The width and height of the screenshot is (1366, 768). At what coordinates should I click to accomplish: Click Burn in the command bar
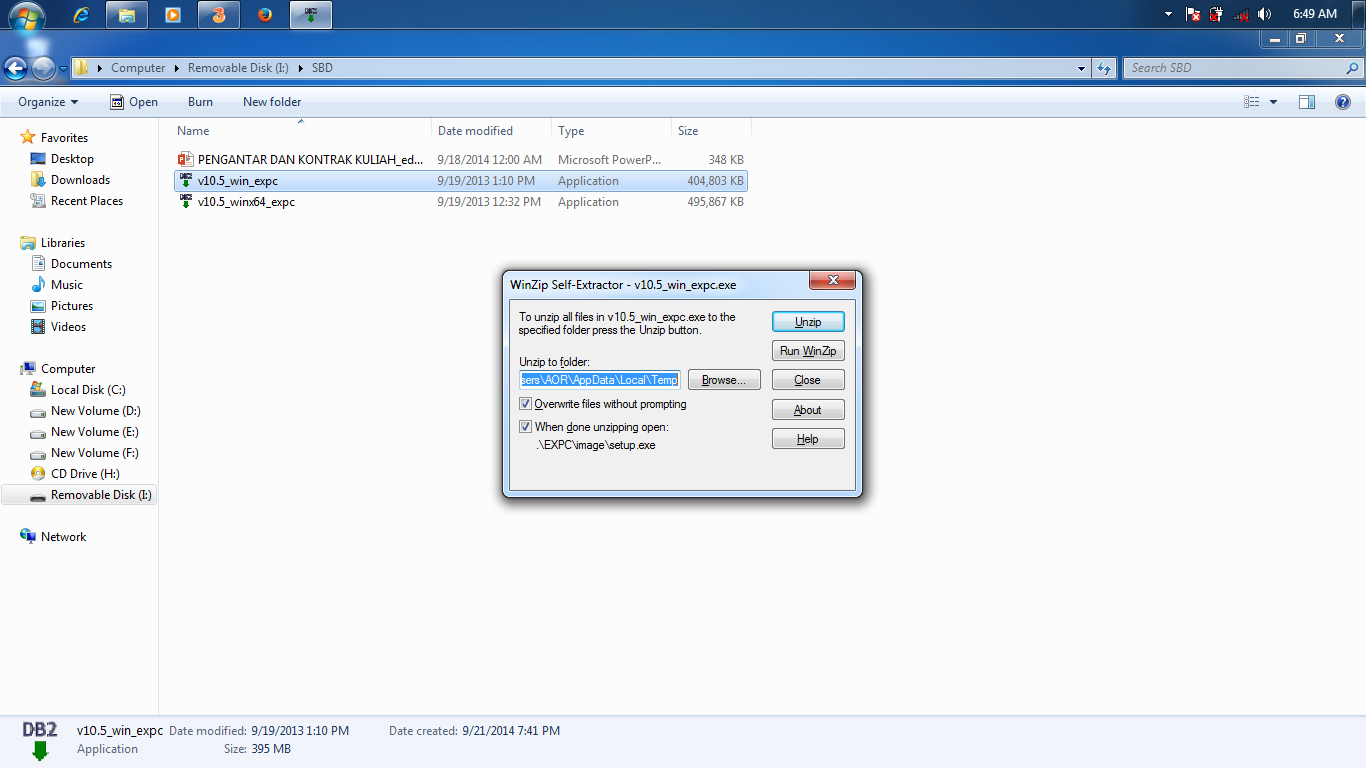tap(200, 102)
